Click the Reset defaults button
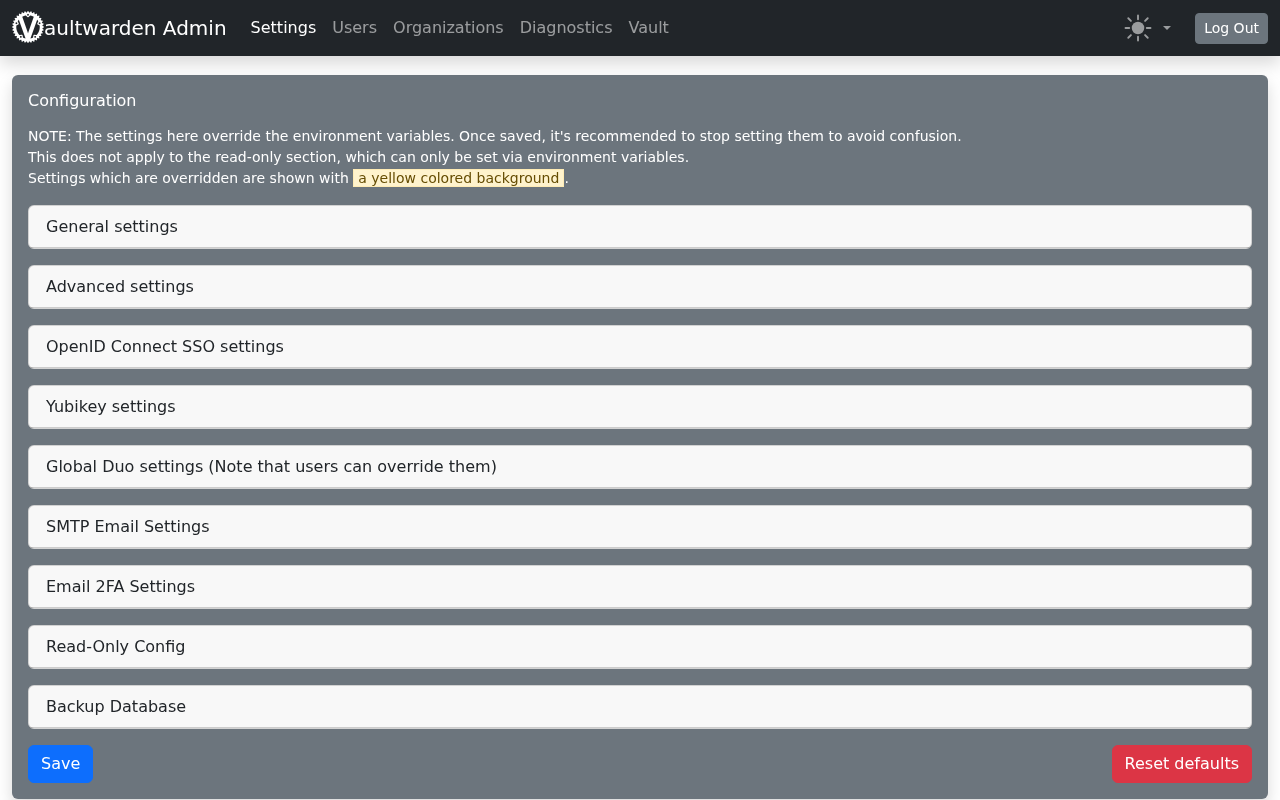This screenshot has height=800, width=1280. point(1181,764)
